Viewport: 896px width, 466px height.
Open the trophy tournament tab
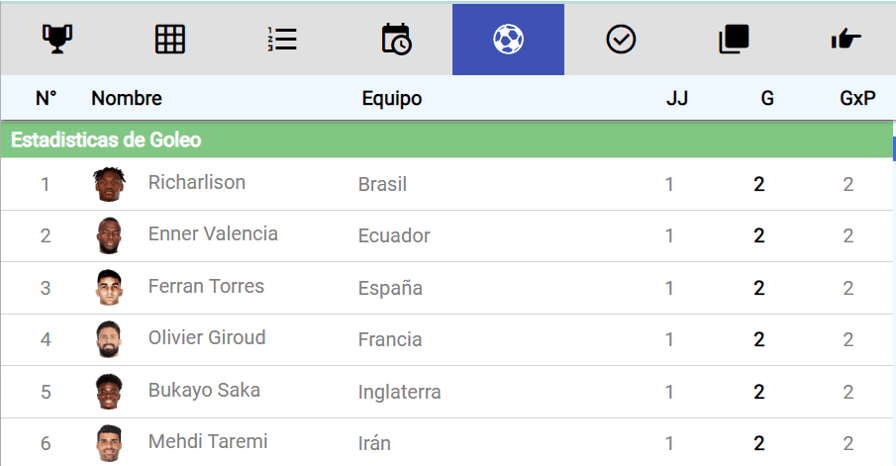tap(57, 39)
